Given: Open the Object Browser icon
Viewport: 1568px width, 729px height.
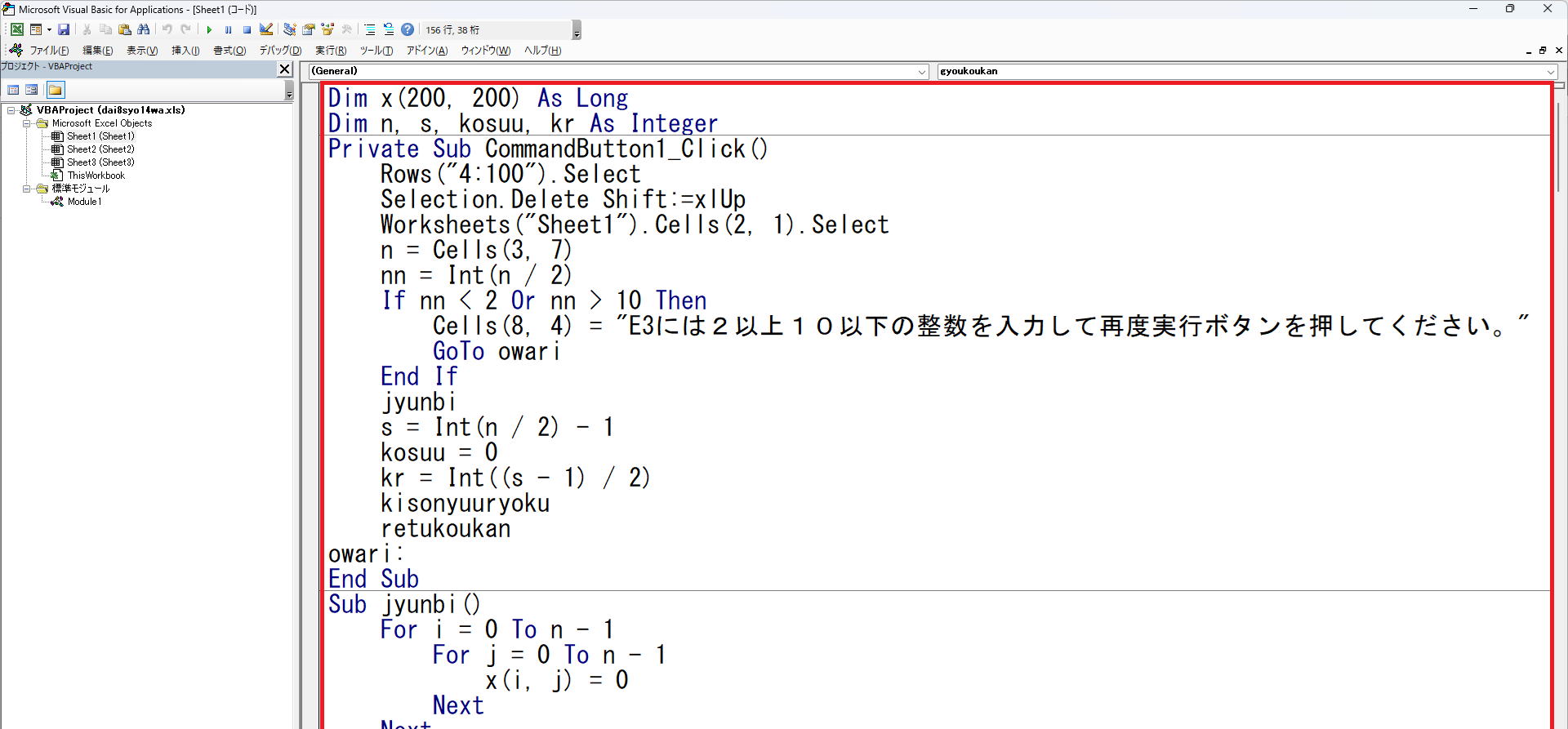Looking at the screenshot, I should point(327,29).
